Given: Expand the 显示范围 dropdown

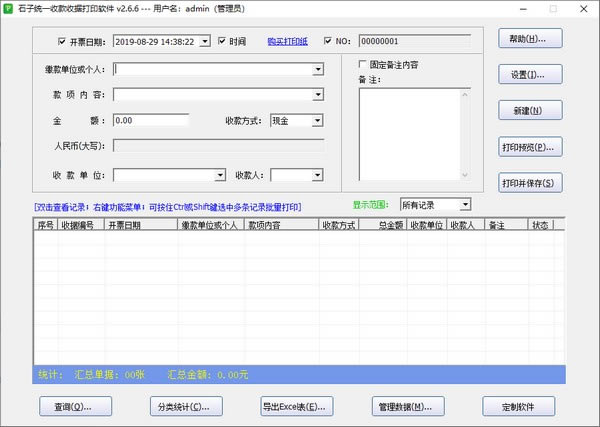Looking at the screenshot, I should coord(465,205).
